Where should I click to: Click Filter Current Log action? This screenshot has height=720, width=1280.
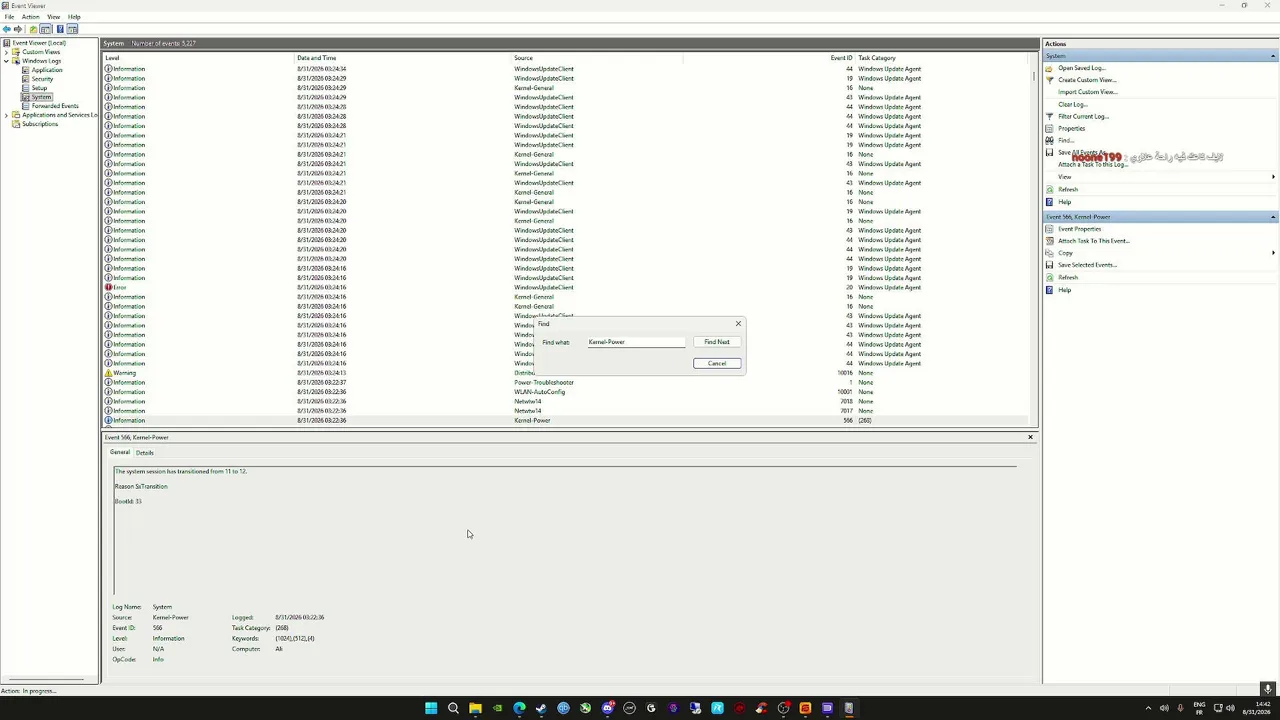click(x=1084, y=116)
